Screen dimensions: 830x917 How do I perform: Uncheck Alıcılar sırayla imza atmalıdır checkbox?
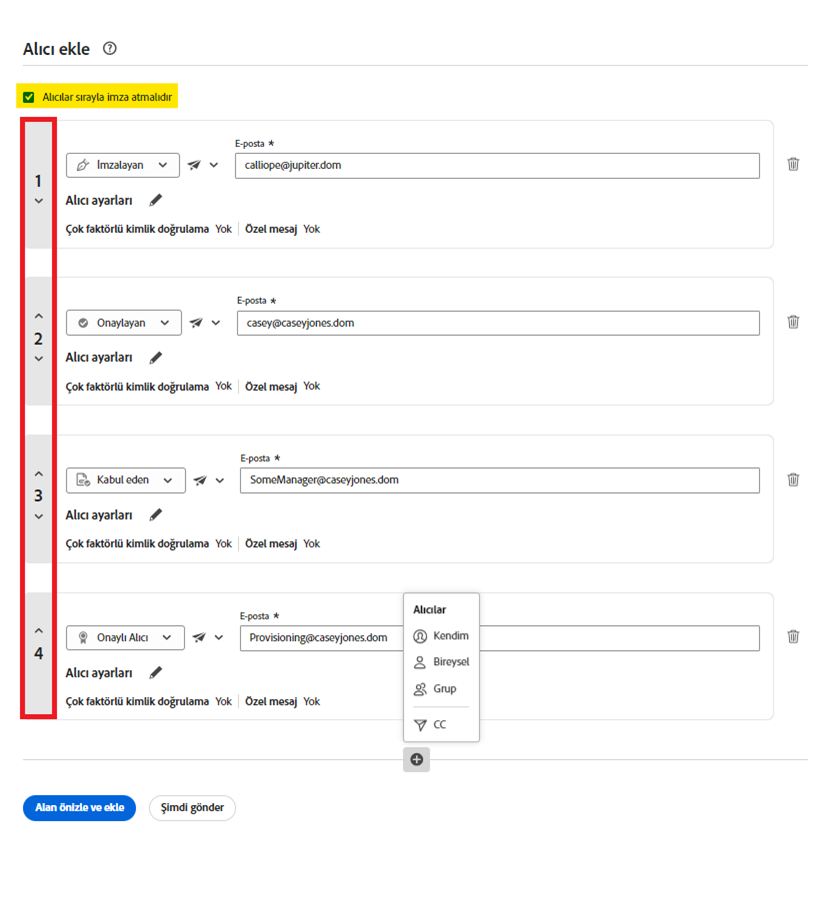tap(29, 97)
